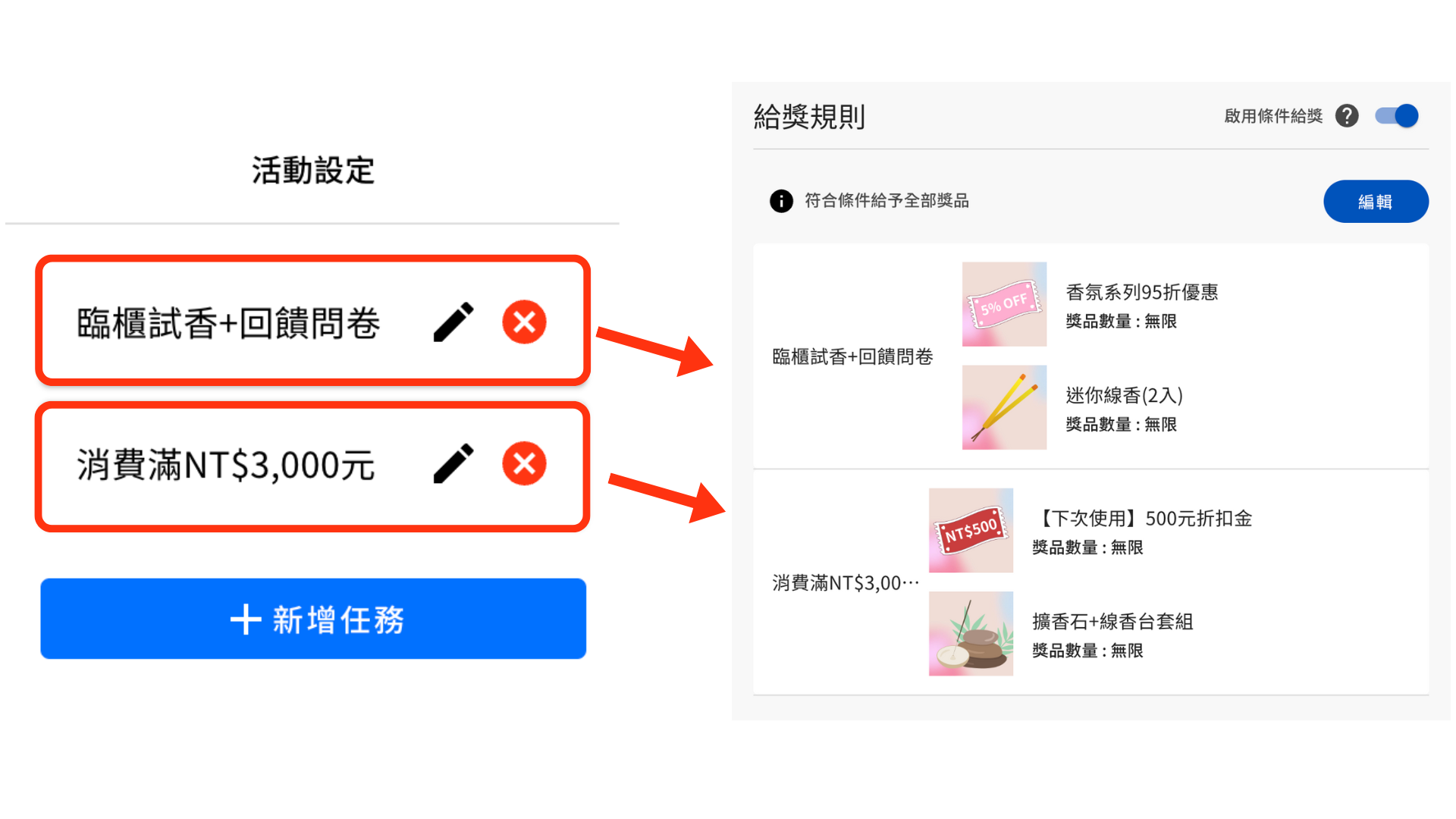
Task: Click the info icon next to 符合條件給予全部獎品
Action: coord(781,201)
